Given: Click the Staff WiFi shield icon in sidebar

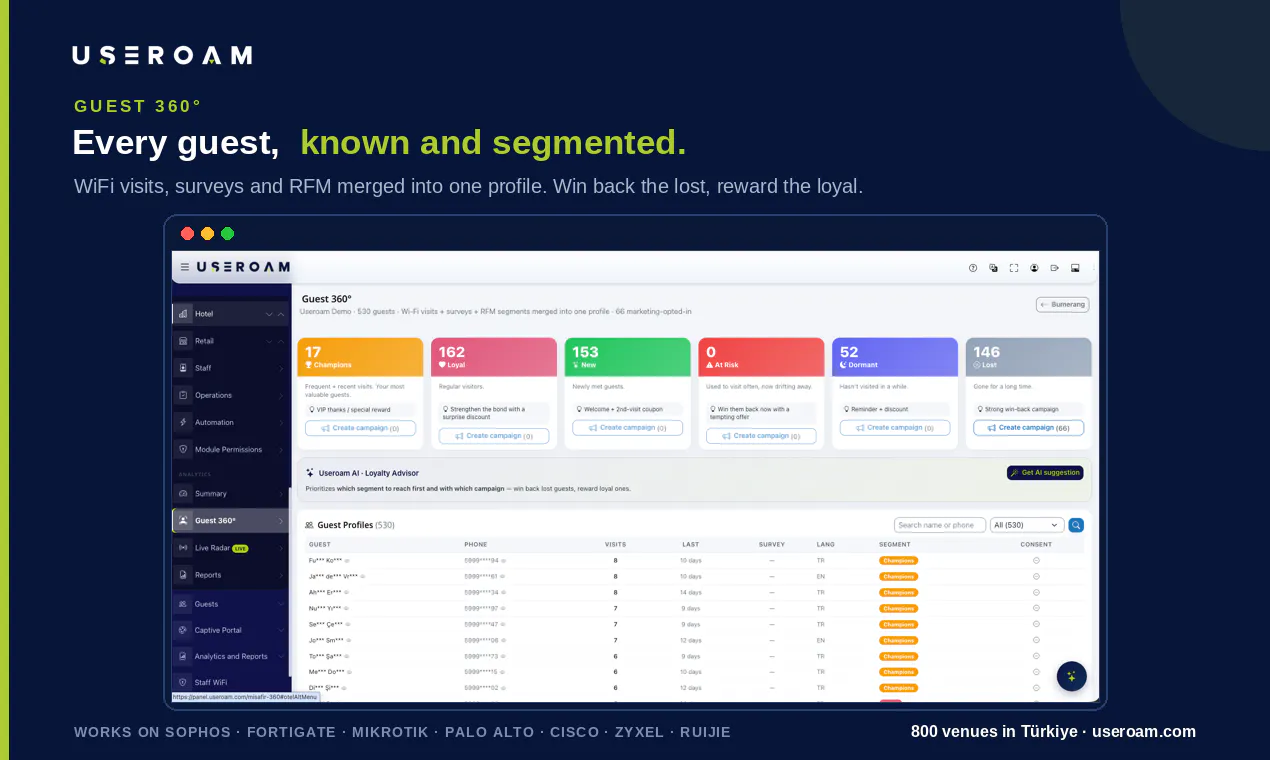Looking at the screenshot, I should [183, 682].
